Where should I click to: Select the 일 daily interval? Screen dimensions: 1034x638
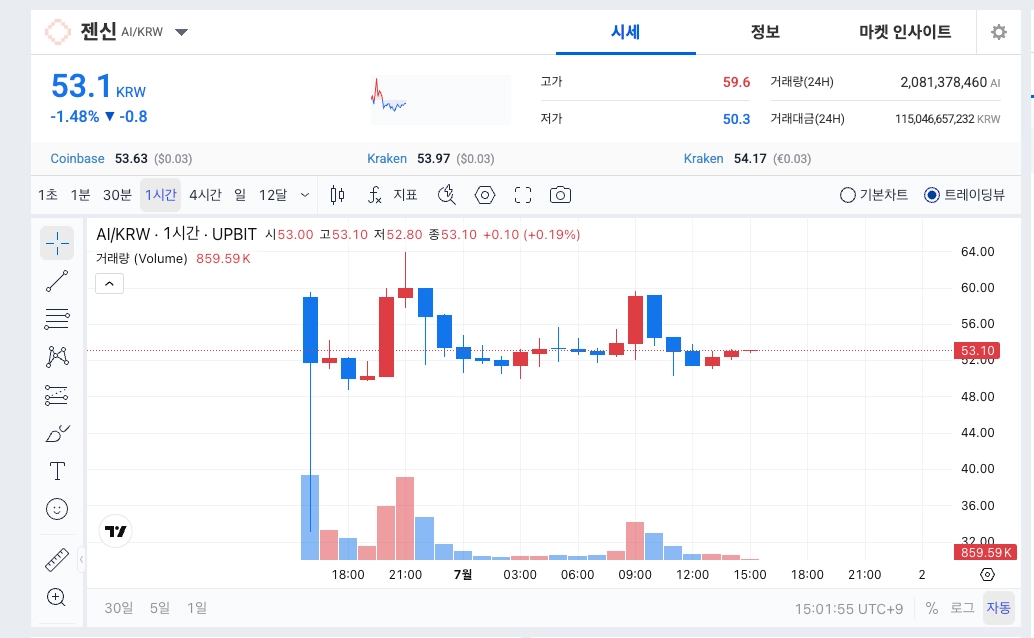click(240, 195)
